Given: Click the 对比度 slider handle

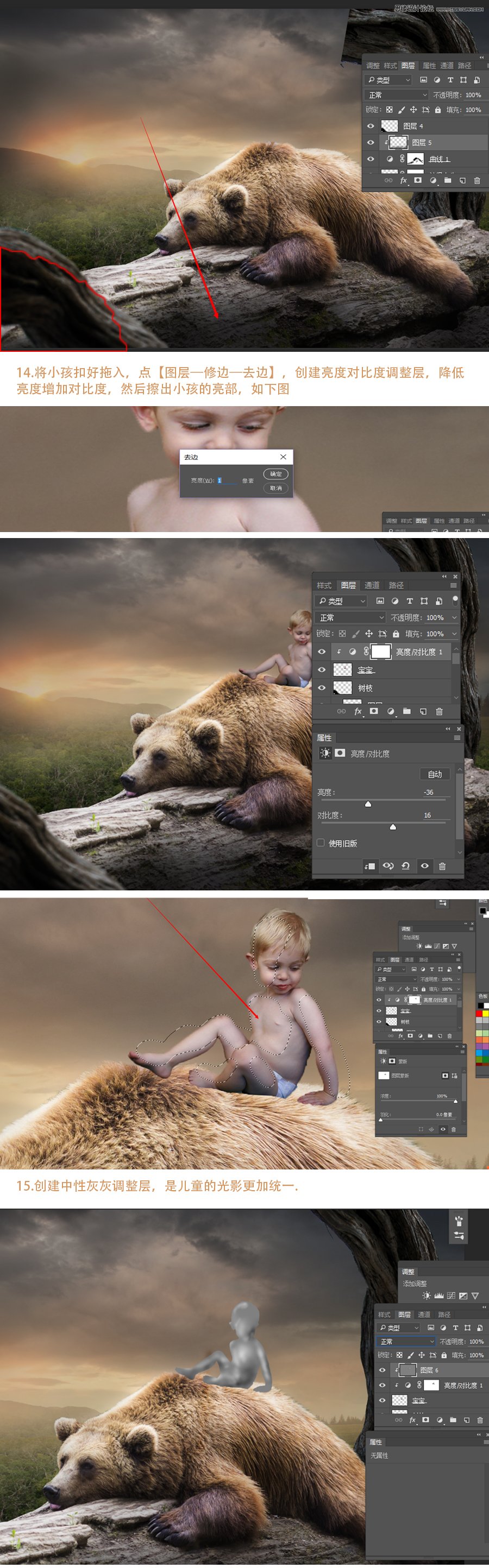Looking at the screenshot, I should point(393,826).
